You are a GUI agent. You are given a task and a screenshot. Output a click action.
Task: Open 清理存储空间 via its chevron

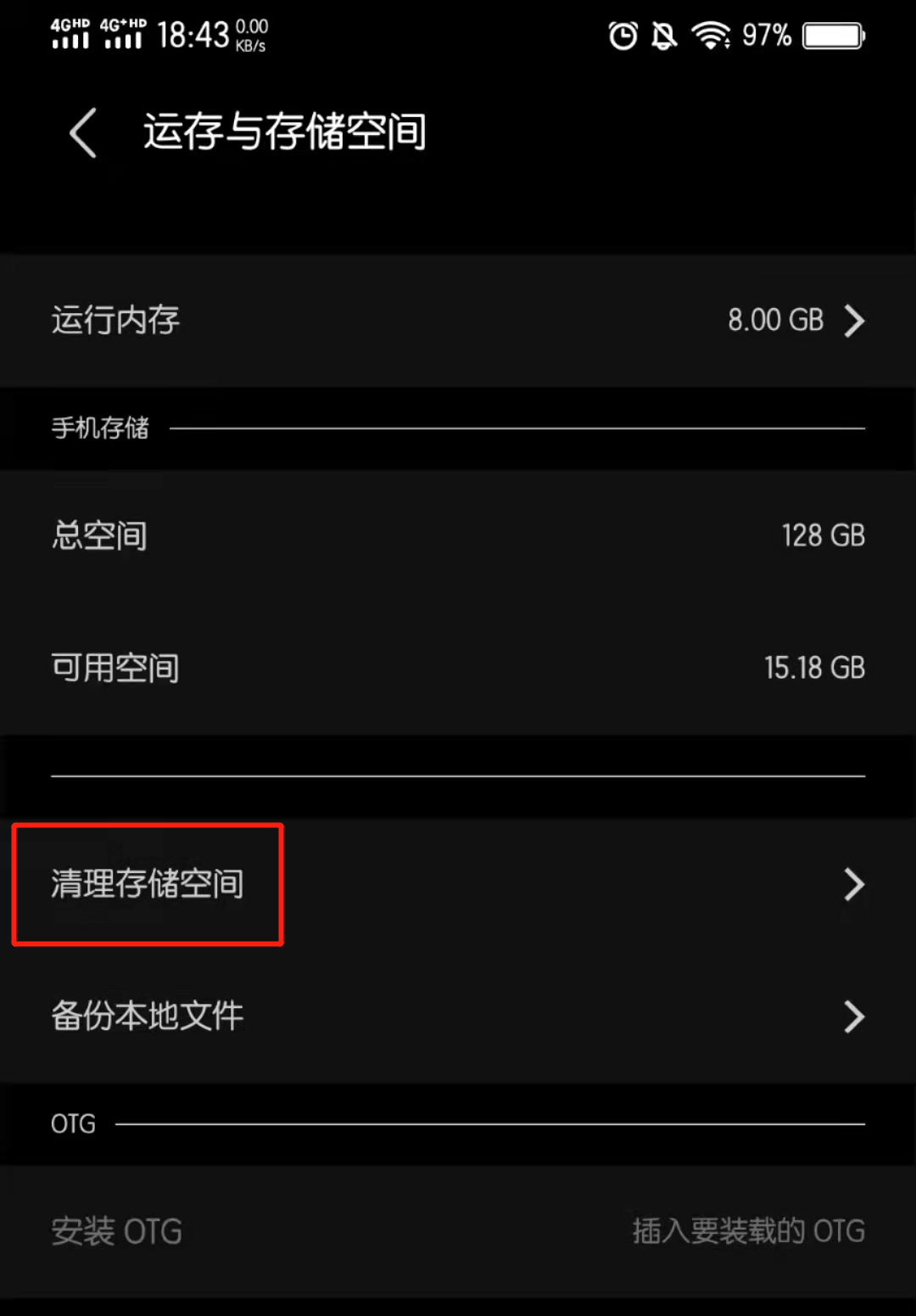[x=854, y=884]
